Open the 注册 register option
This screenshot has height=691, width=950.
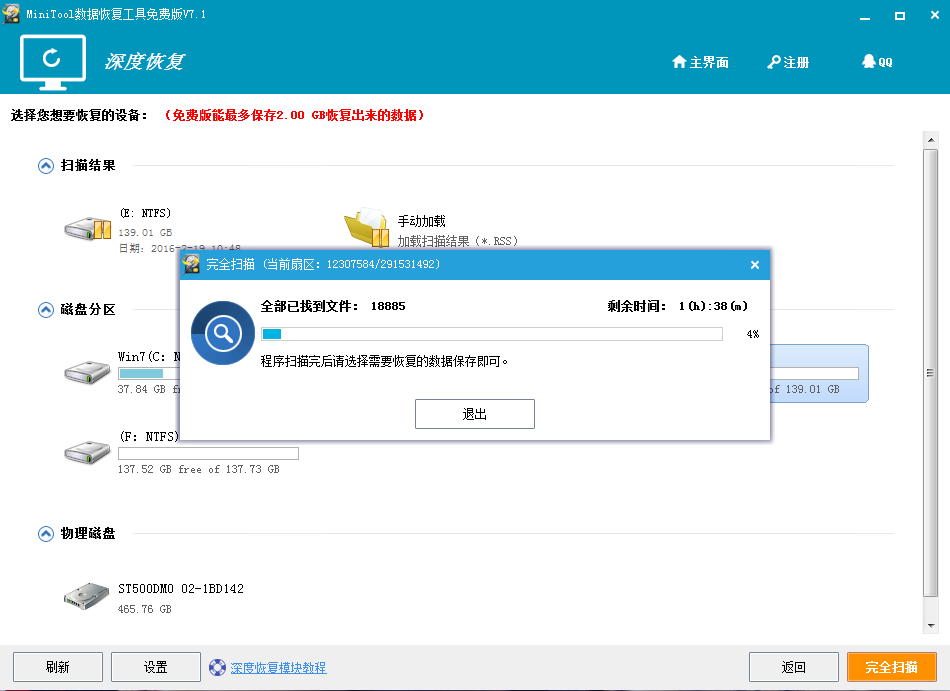coord(788,62)
